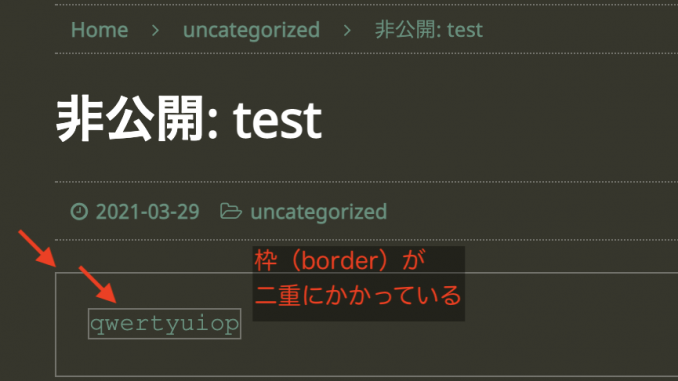Open uncategorized category next to folder icon
The image size is (678, 381).
[x=319, y=212]
